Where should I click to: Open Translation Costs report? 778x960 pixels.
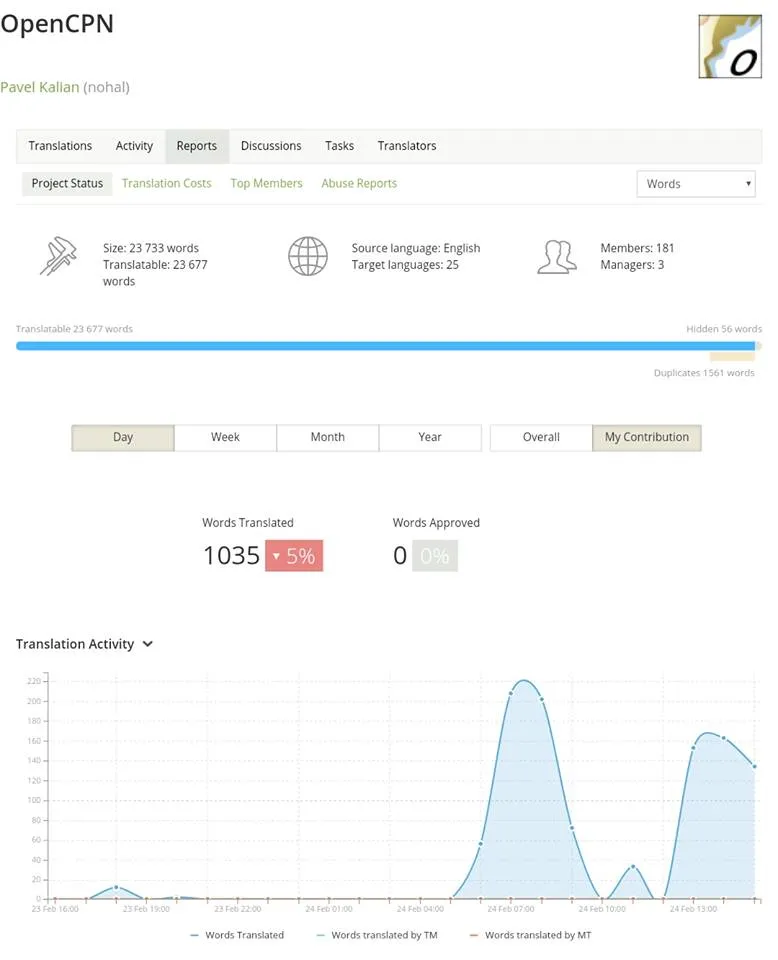(x=166, y=183)
